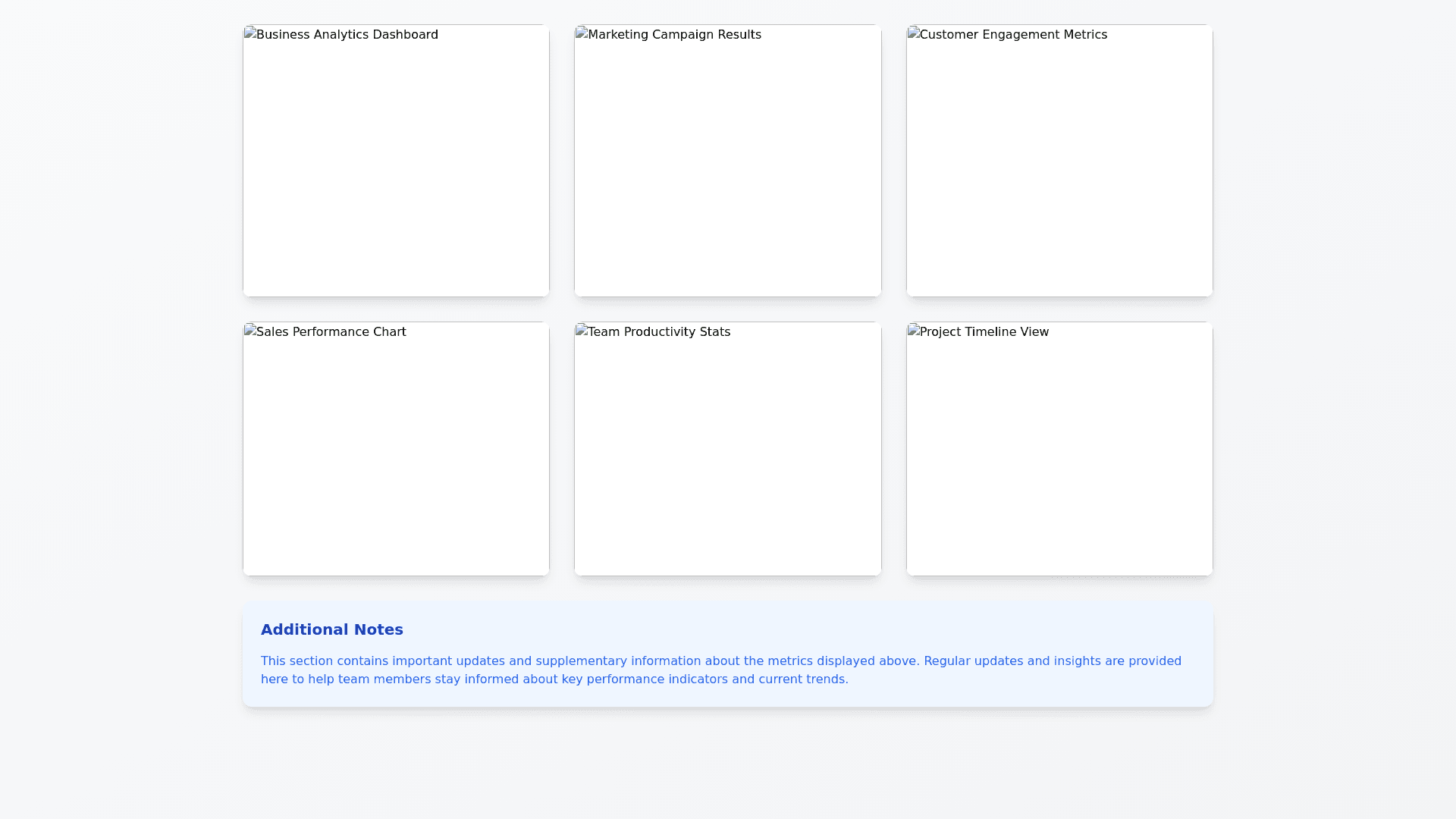This screenshot has height=819, width=1456.
Task: Click the Team Productivity Stats title text
Action: click(x=659, y=332)
